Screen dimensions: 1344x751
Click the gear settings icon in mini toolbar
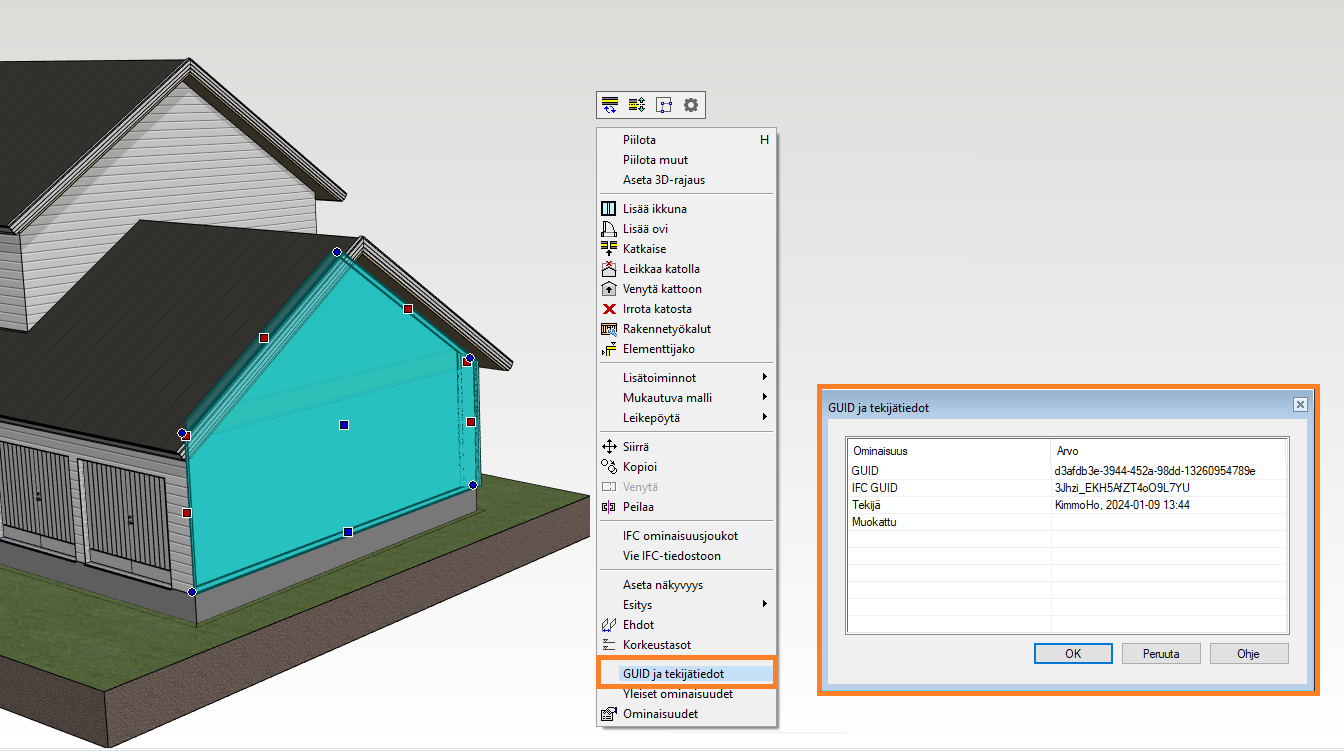[x=691, y=104]
